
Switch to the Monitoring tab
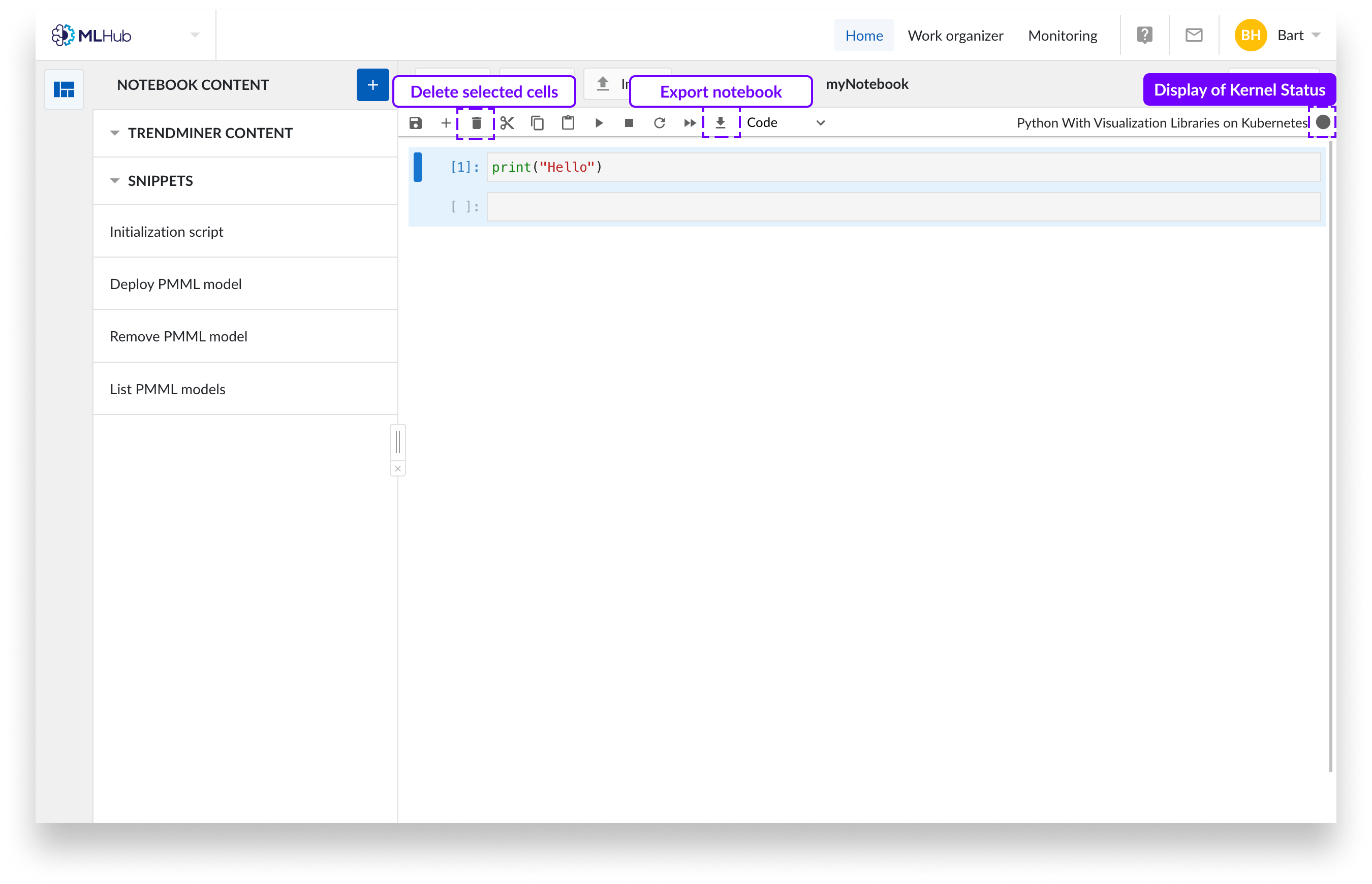coord(1062,36)
